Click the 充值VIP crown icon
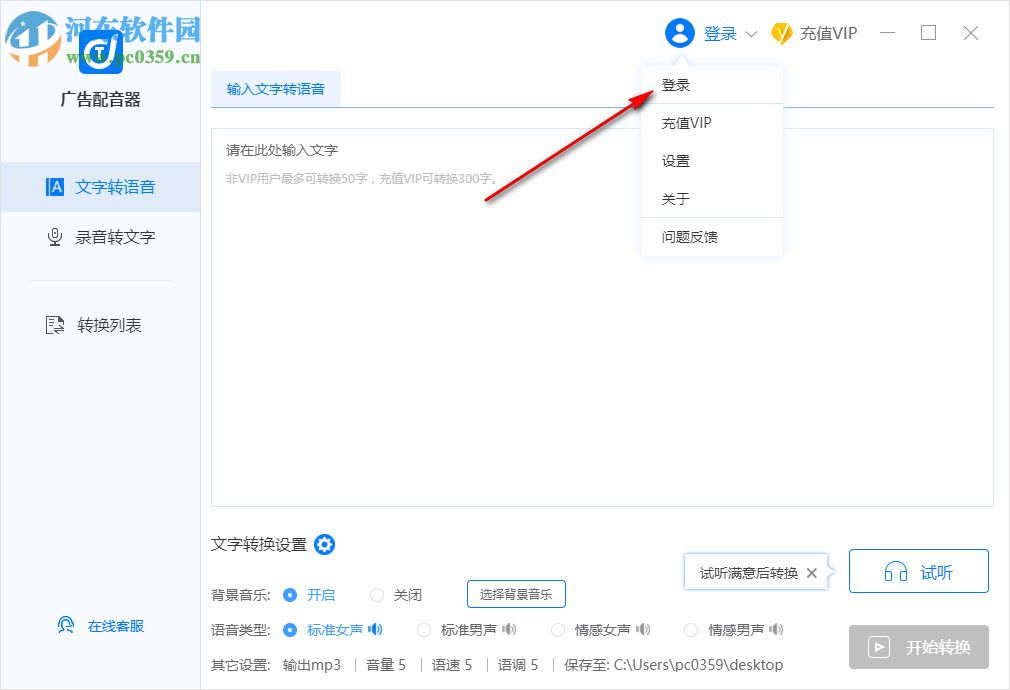This screenshot has width=1010, height=690. pyautogui.click(x=783, y=32)
